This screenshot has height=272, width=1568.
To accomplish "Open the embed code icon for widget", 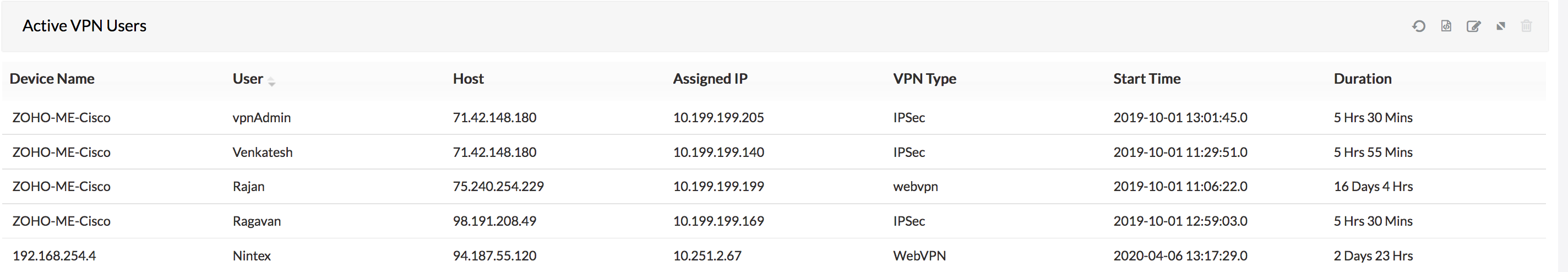I will 1446,26.
